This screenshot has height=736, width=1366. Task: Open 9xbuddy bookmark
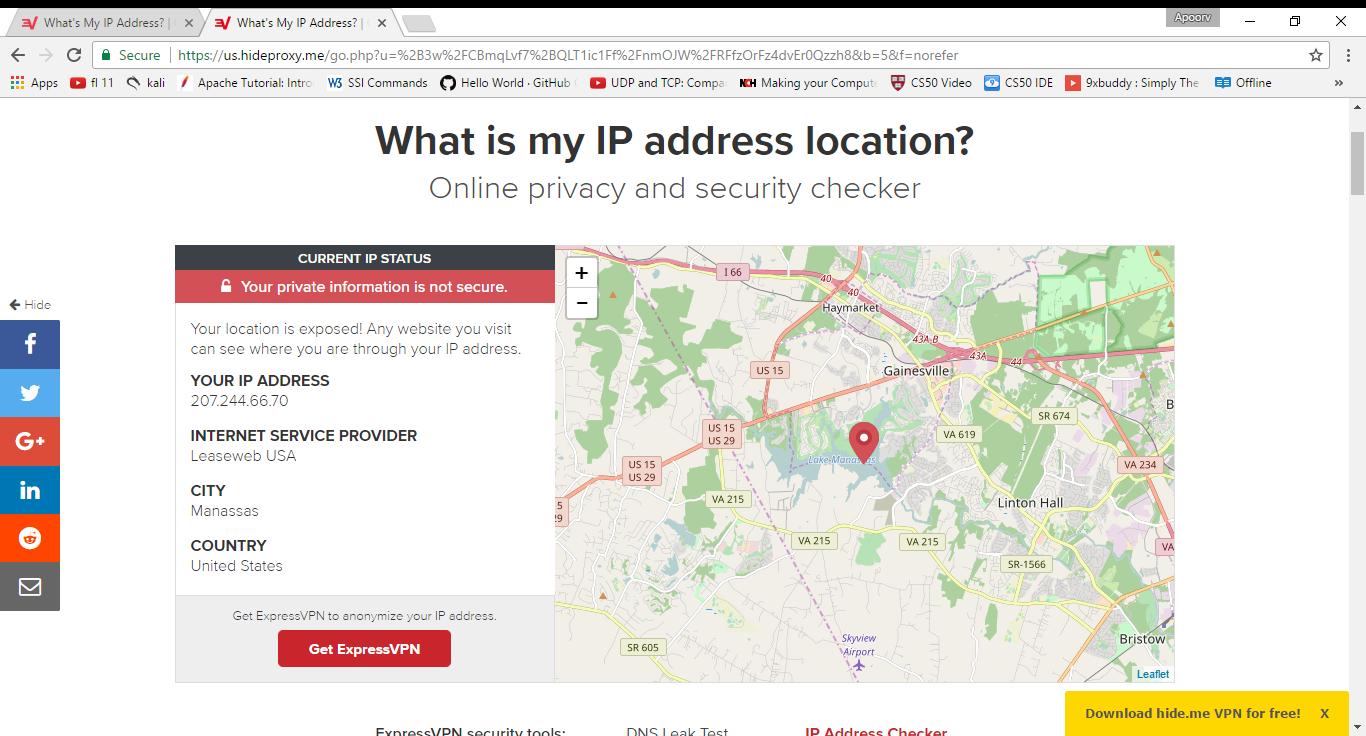(1133, 83)
